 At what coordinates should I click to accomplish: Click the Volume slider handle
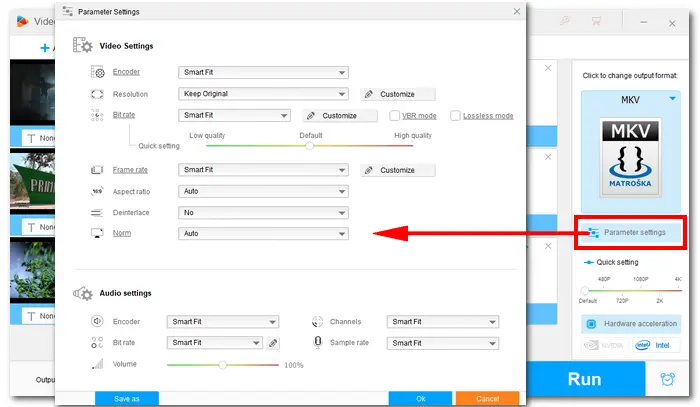coord(222,365)
